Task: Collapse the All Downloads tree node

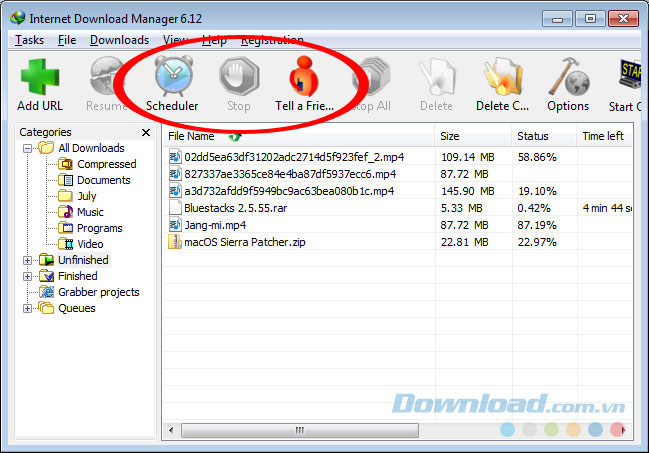Action: pyautogui.click(x=27, y=148)
